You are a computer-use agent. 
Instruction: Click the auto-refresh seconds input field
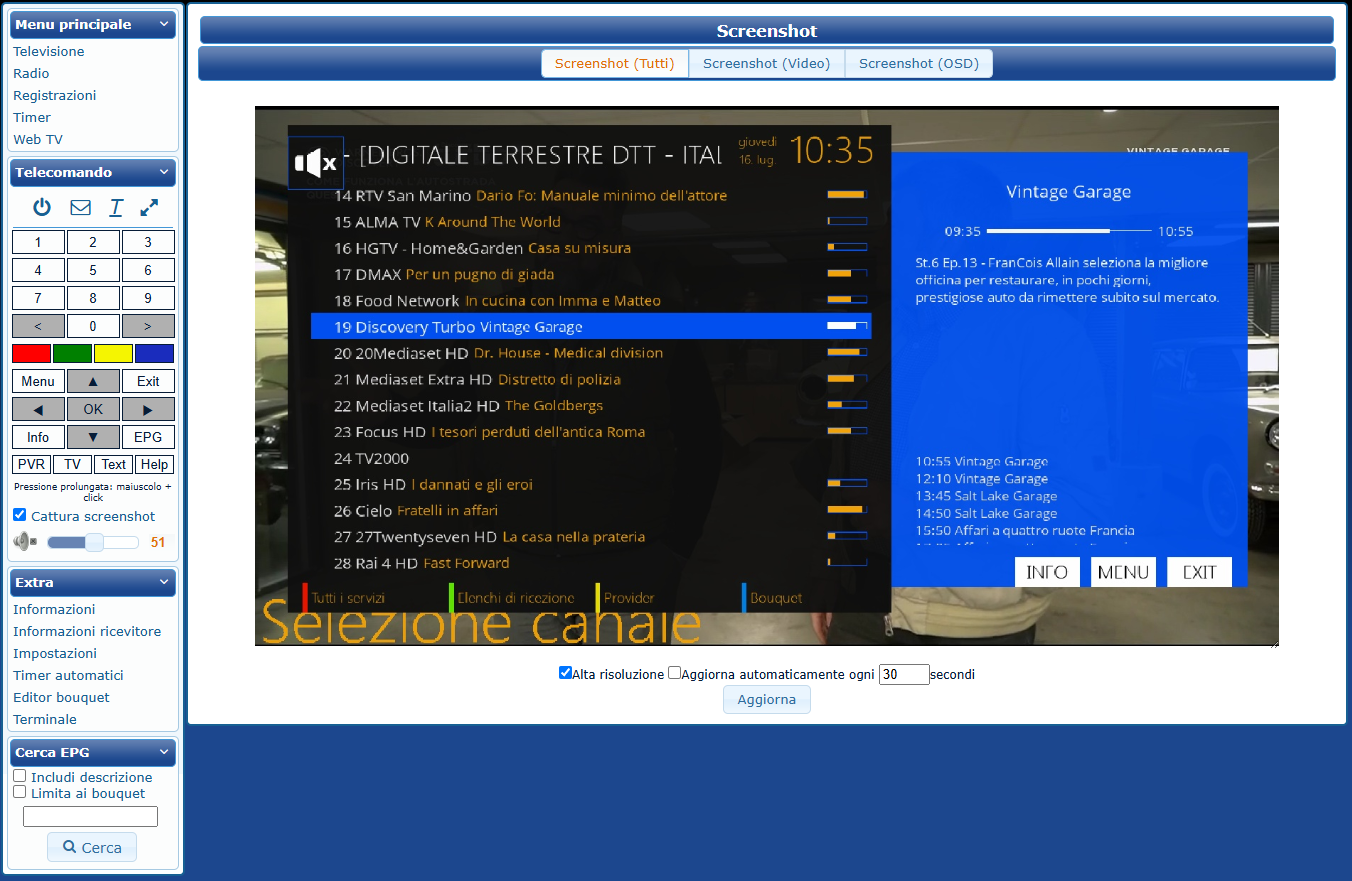pyautogui.click(x=904, y=674)
